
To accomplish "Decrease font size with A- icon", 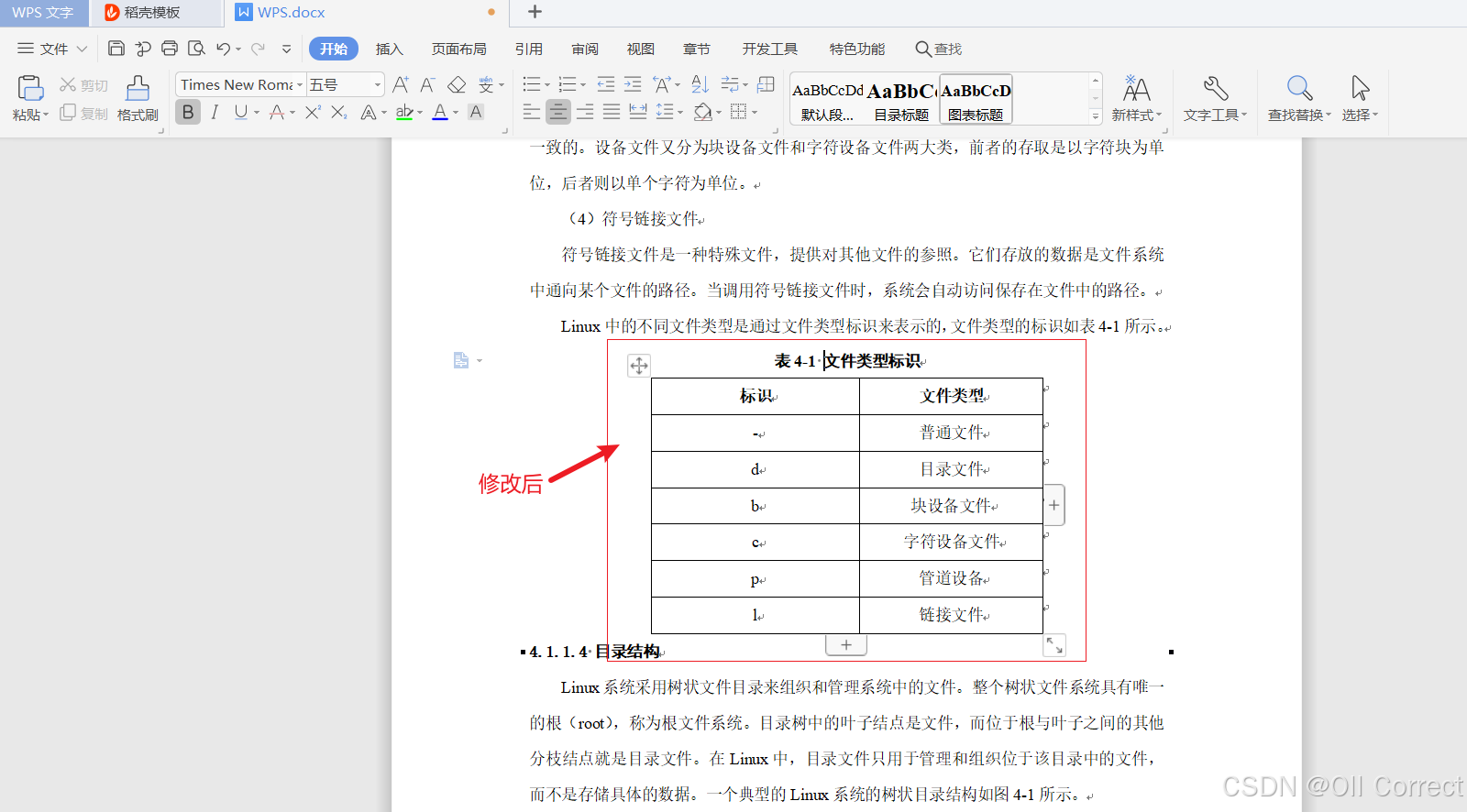I will tap(427, 85).
